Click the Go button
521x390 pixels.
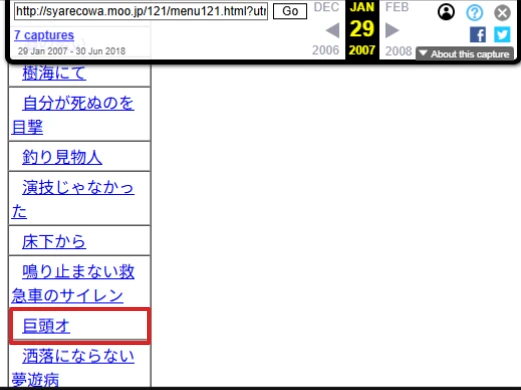point(290,11)
